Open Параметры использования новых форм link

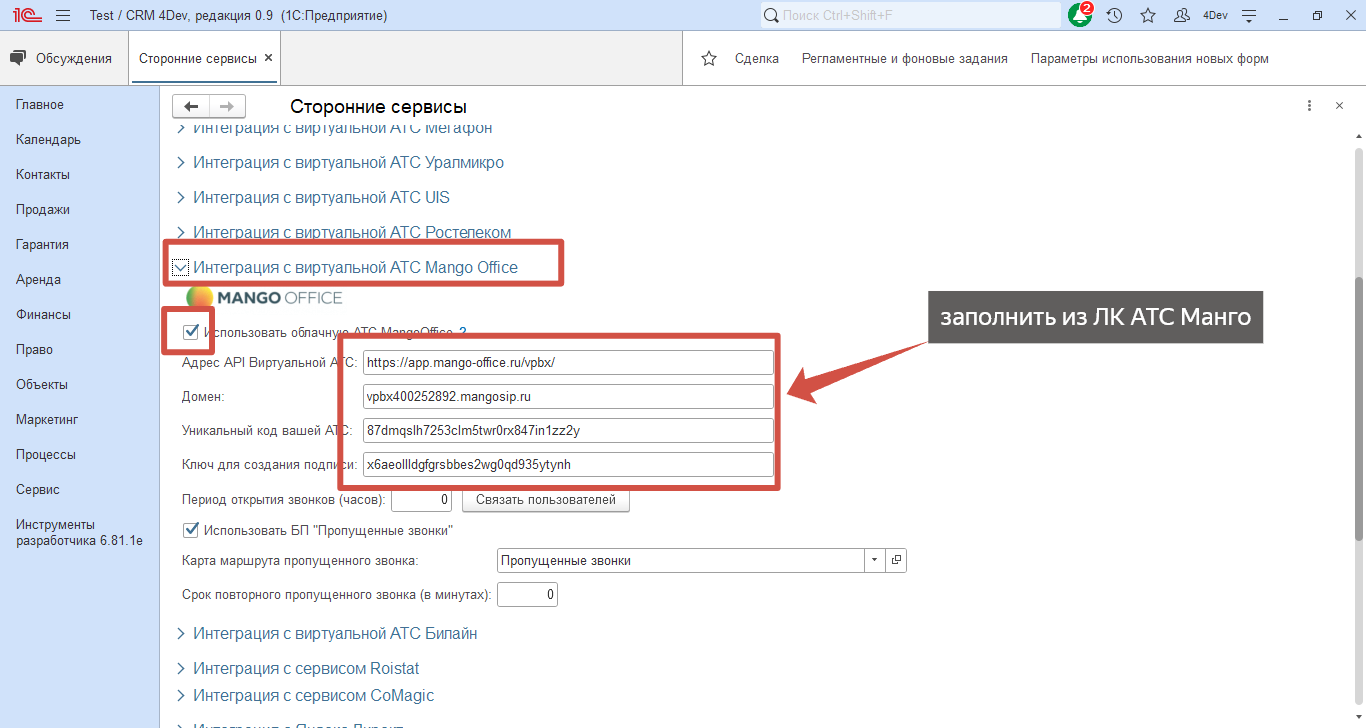(1150, 58)
